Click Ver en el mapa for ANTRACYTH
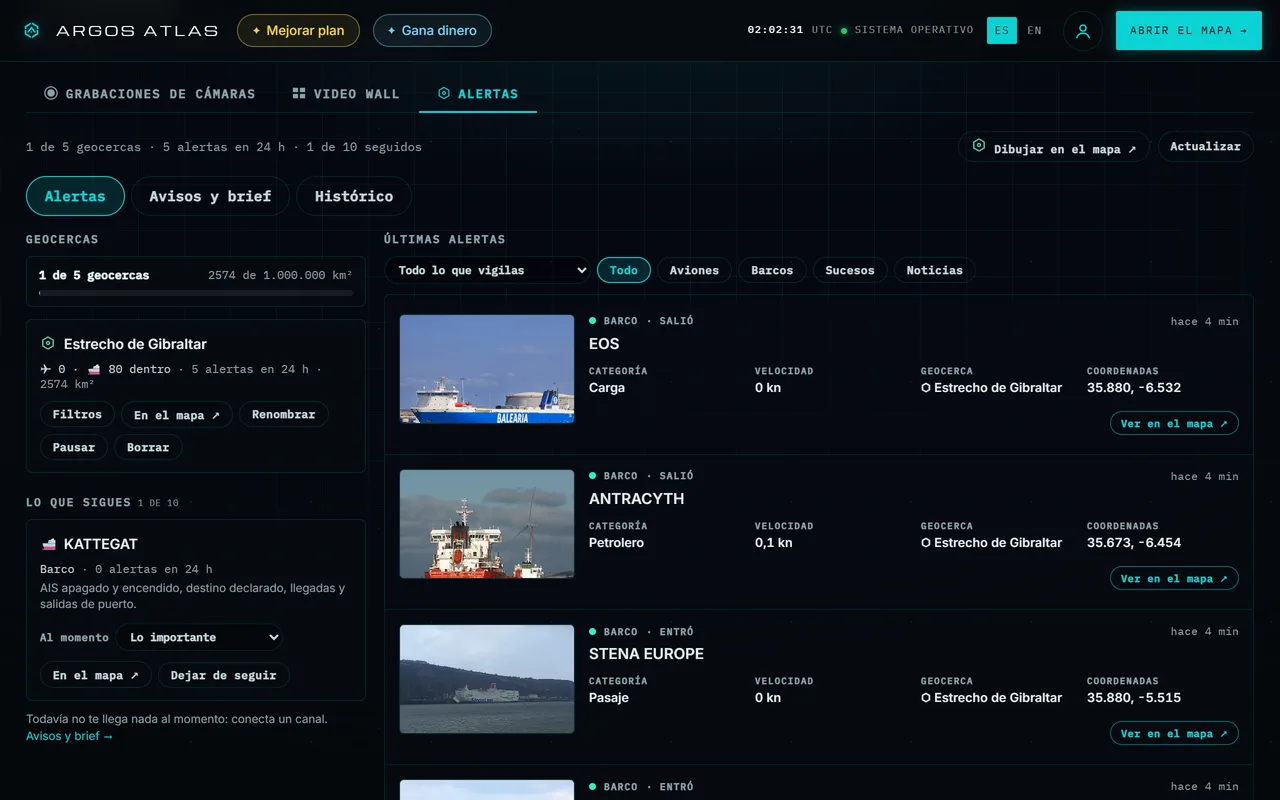The height and width of the screenshot is (800, 1280). point(1174,579)
